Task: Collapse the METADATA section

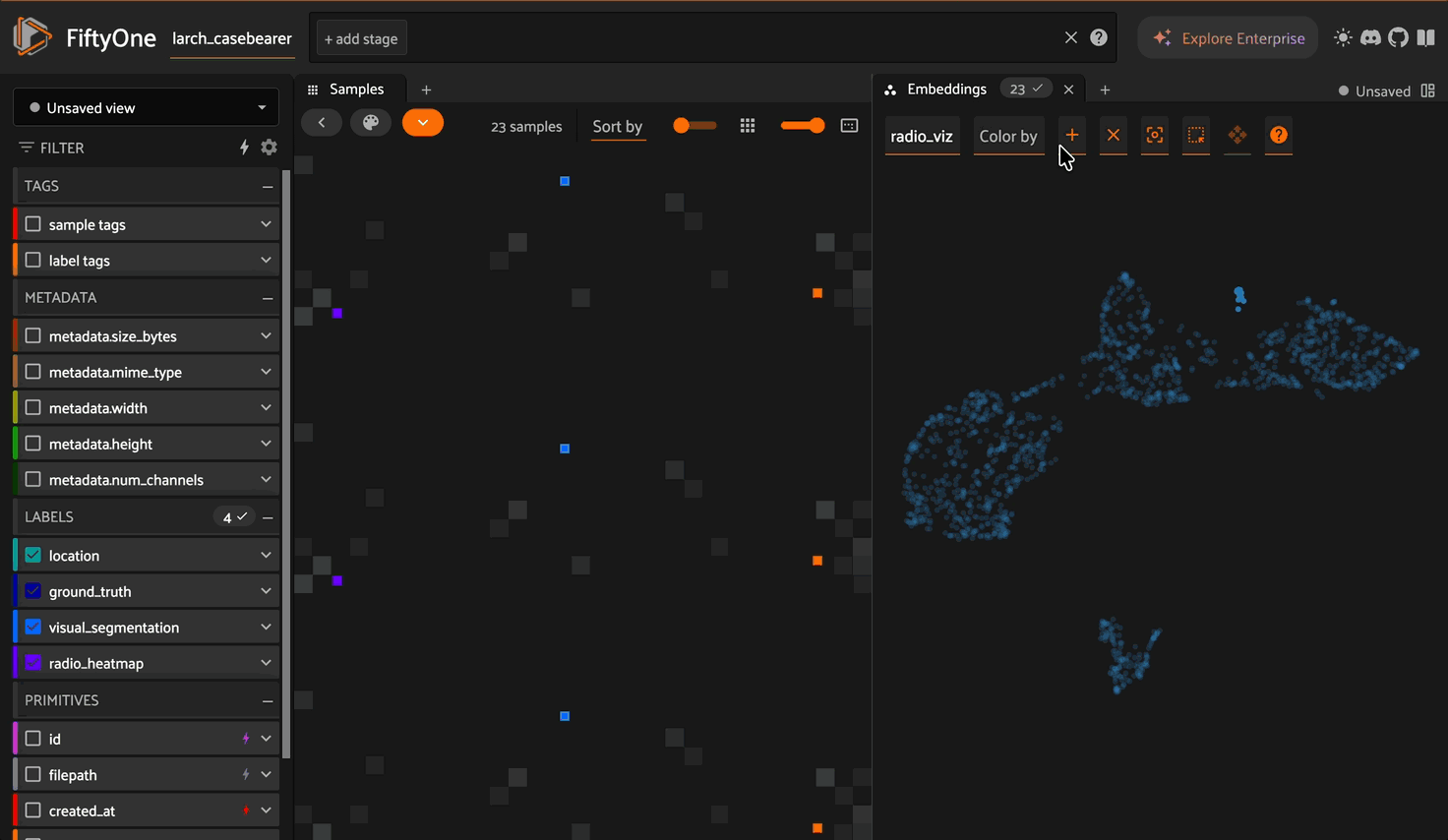Action: [268, 298]
